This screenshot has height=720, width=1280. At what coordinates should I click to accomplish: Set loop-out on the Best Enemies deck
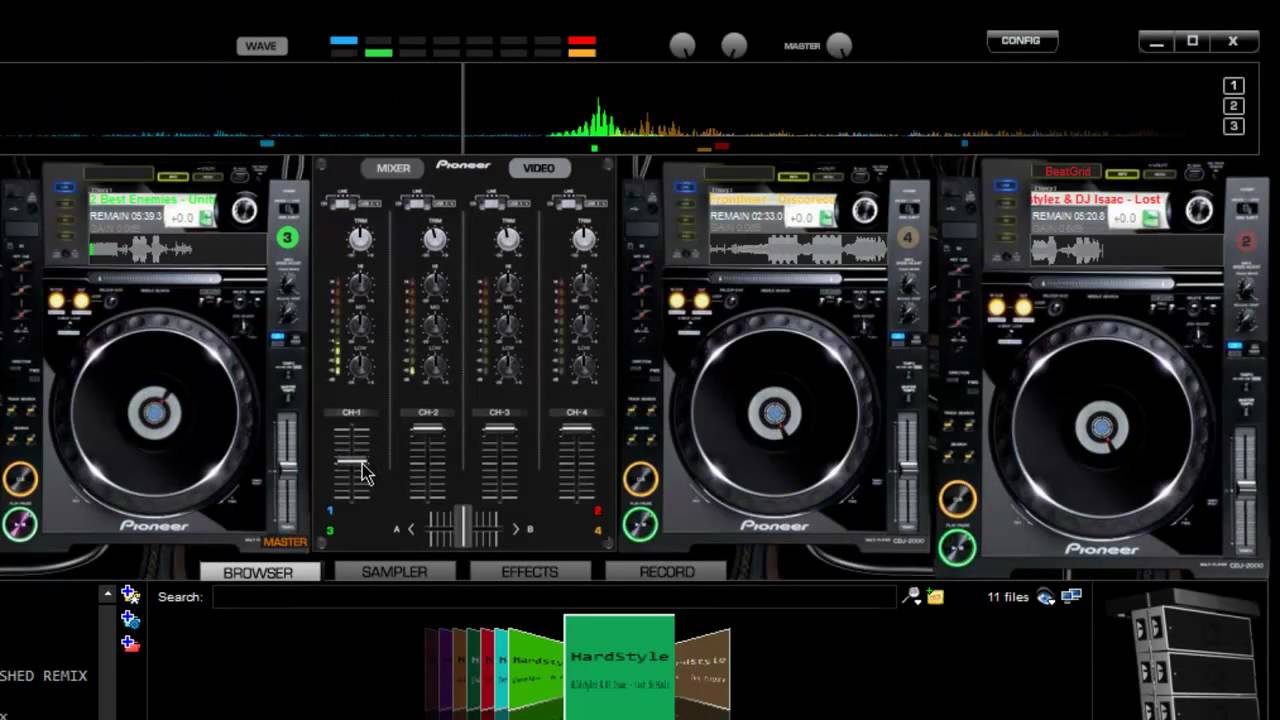tap(81, 300)
